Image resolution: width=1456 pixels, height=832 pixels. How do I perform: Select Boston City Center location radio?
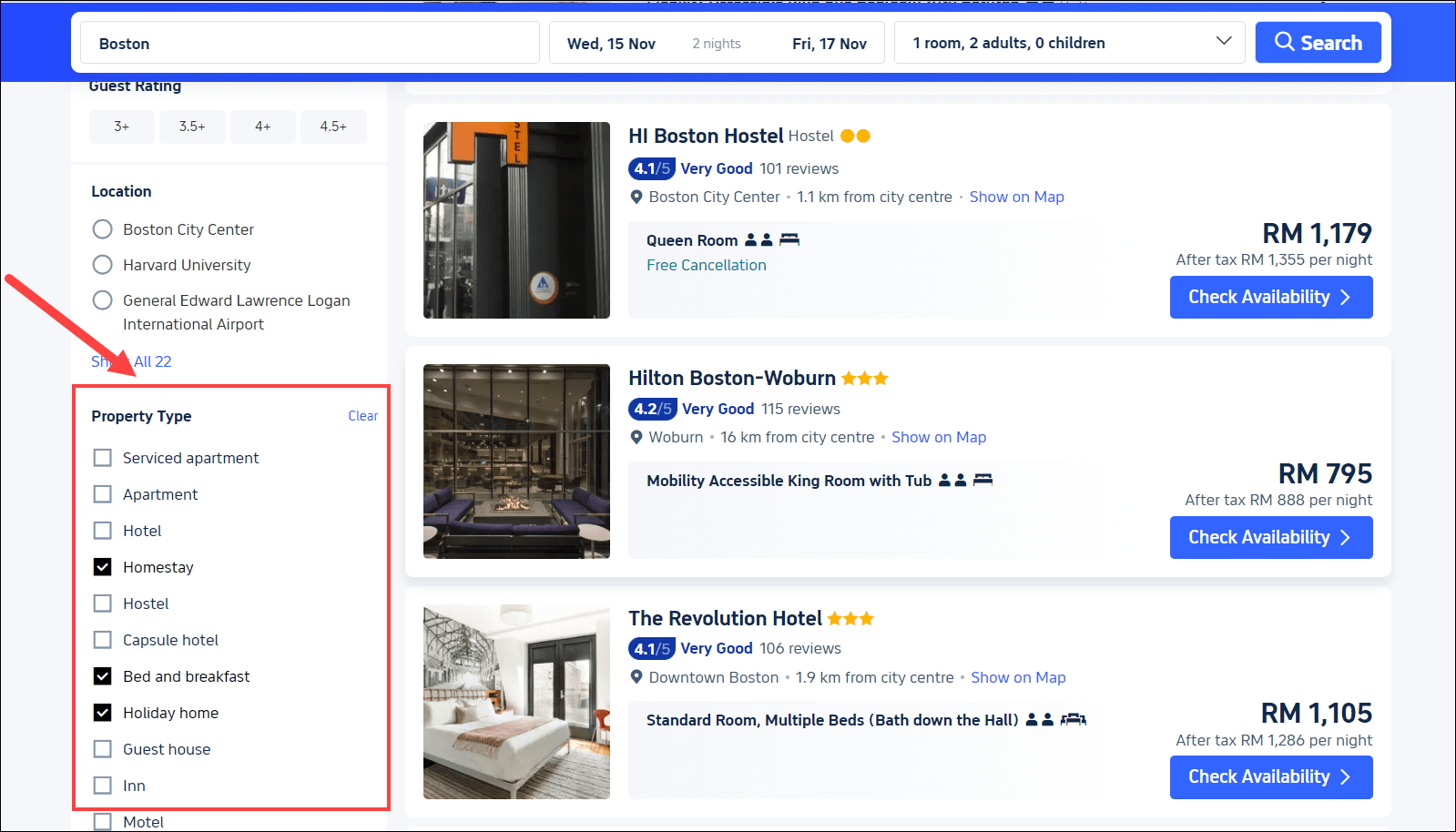[x=103, y=229]
